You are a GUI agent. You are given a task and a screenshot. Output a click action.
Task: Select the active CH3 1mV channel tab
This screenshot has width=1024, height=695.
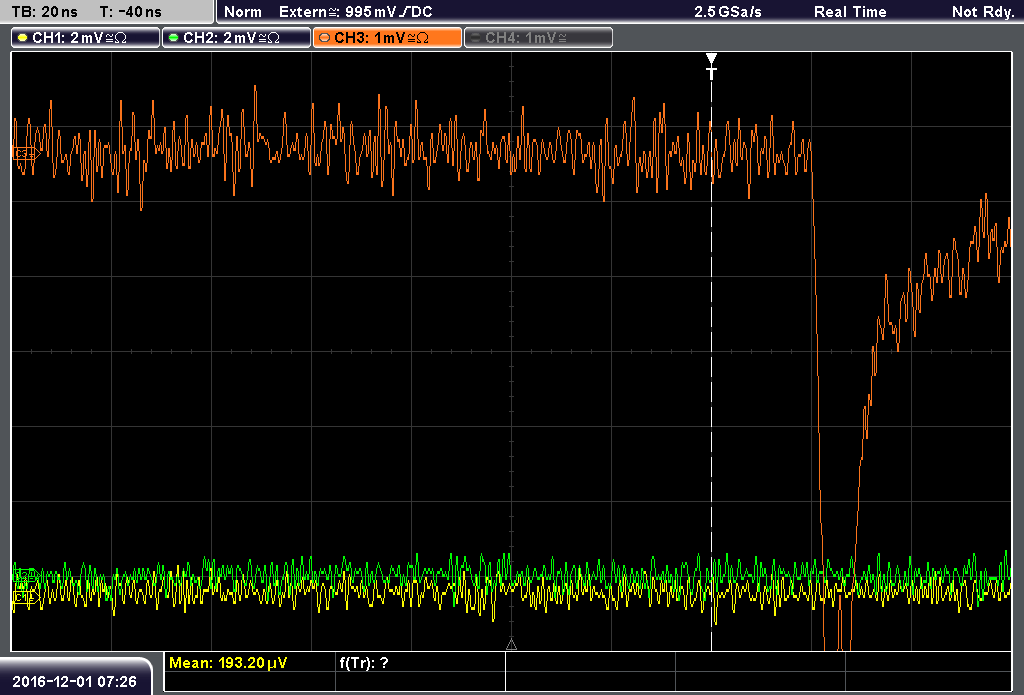pos(387,38)
